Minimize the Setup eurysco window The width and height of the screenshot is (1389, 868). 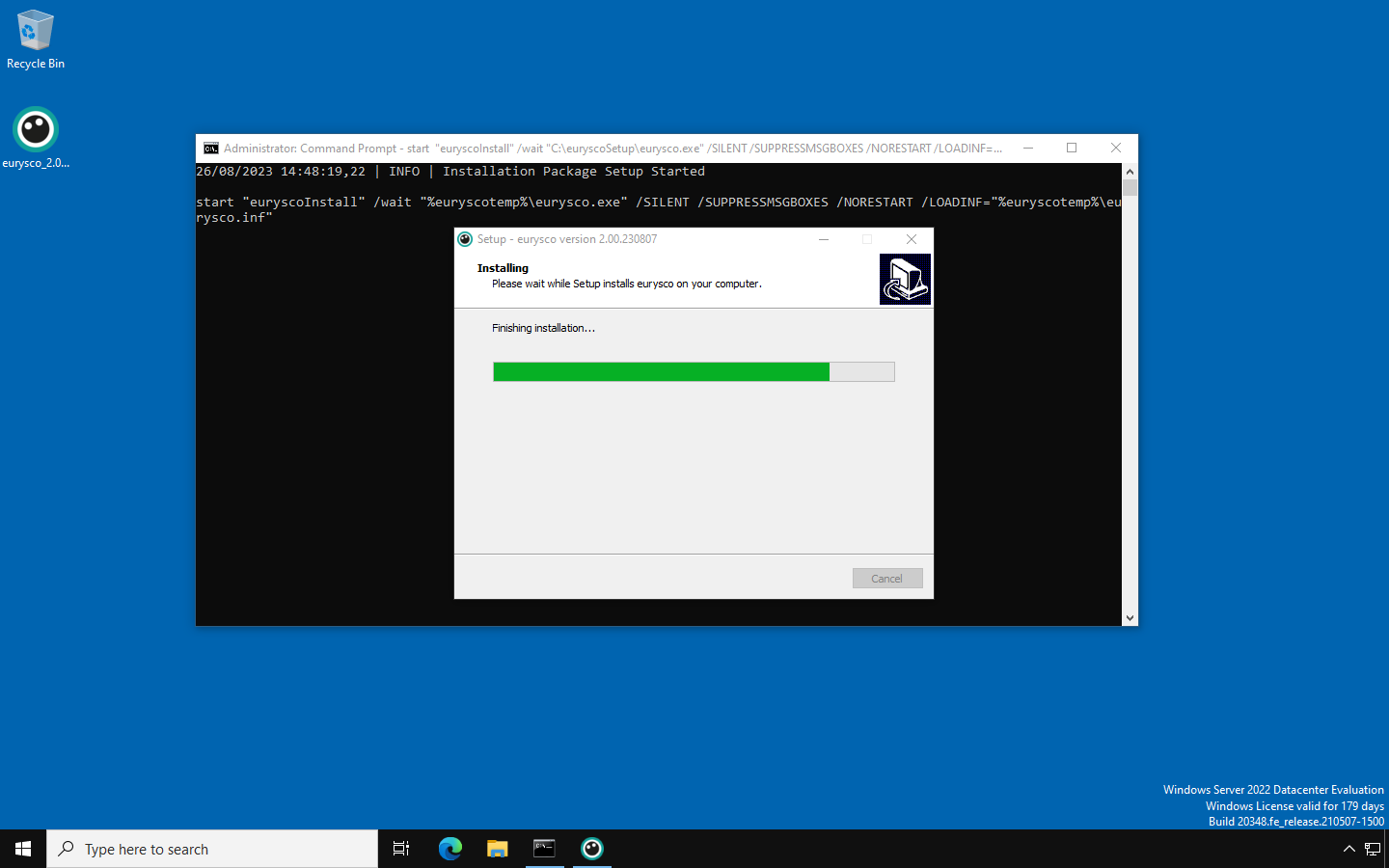tap(824, 239)
